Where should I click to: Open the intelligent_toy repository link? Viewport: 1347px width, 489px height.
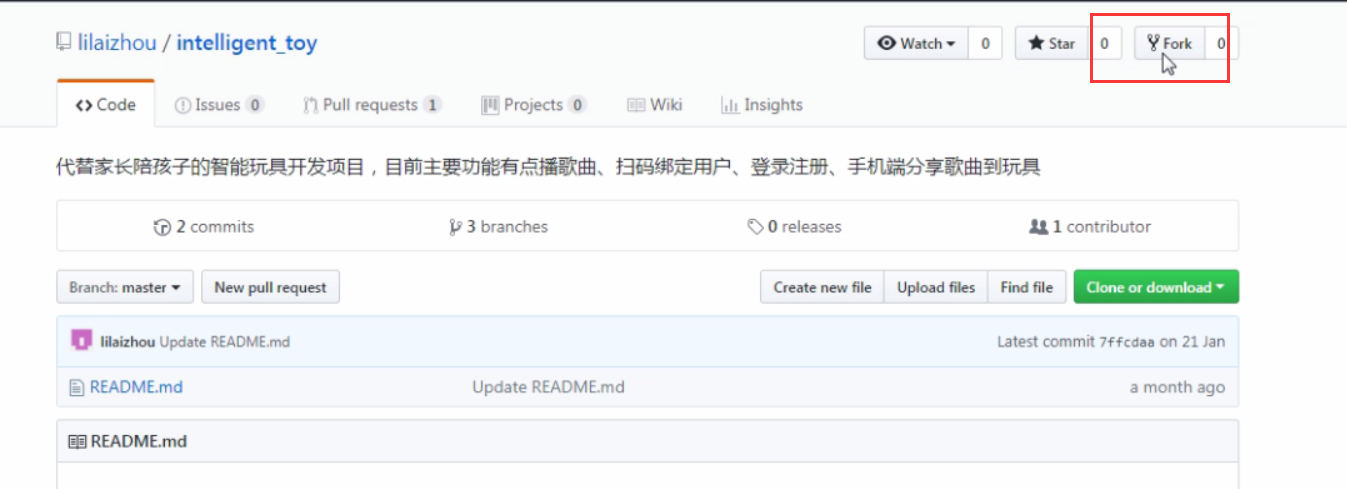(x=247, y=43)
